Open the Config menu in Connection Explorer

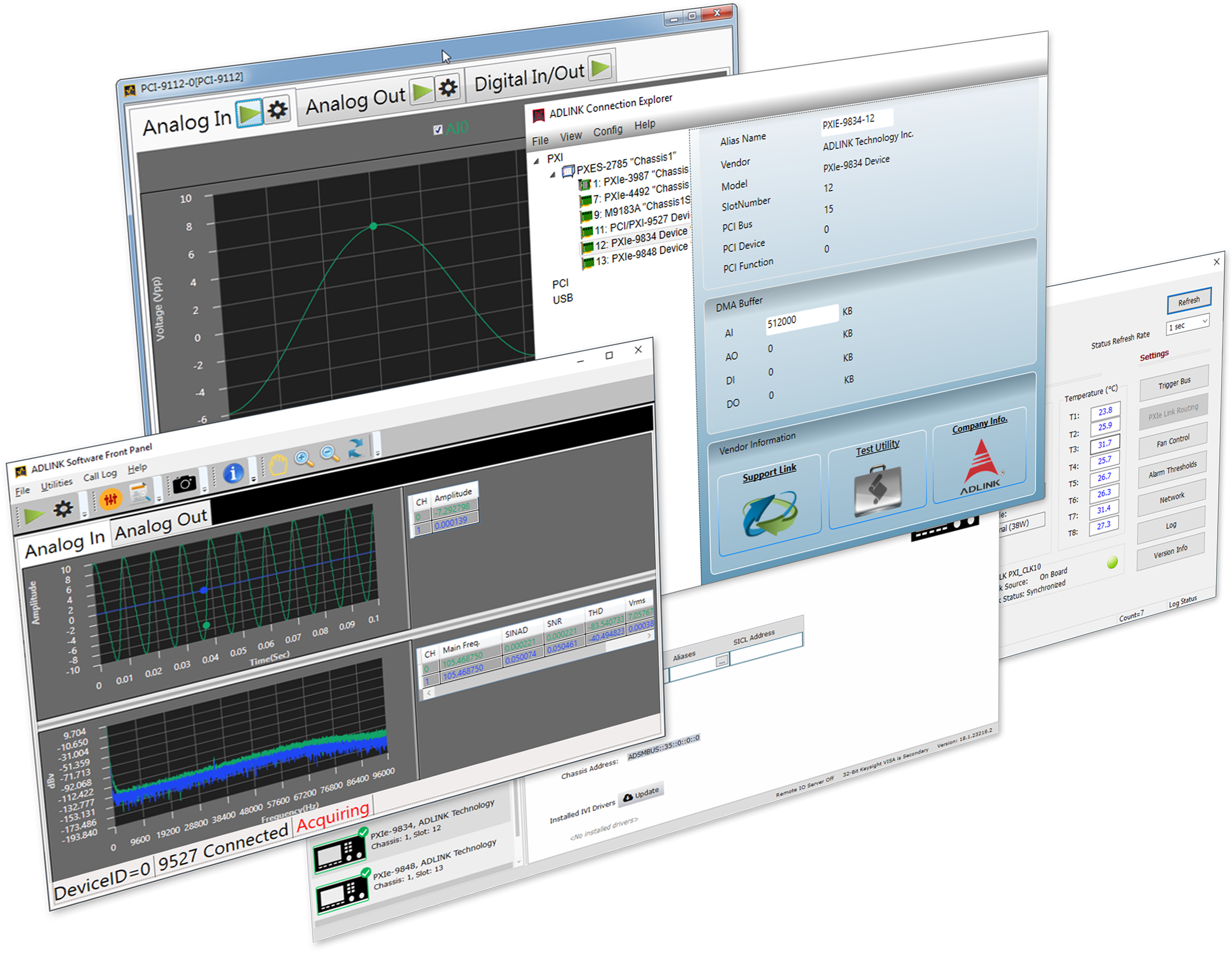(x=608, y=130)
